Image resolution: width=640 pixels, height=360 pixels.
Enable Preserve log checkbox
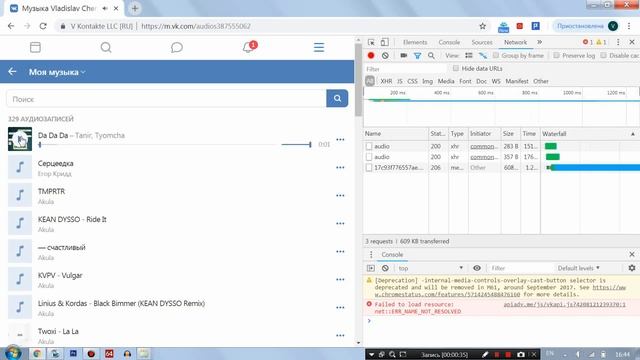pyautogui.click(x=556, y=55)
